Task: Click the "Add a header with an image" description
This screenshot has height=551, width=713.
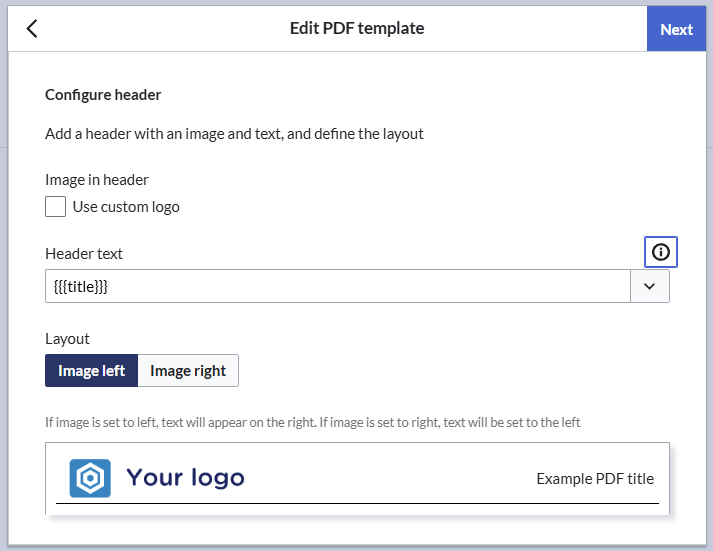Action: [x=234, y=134]
